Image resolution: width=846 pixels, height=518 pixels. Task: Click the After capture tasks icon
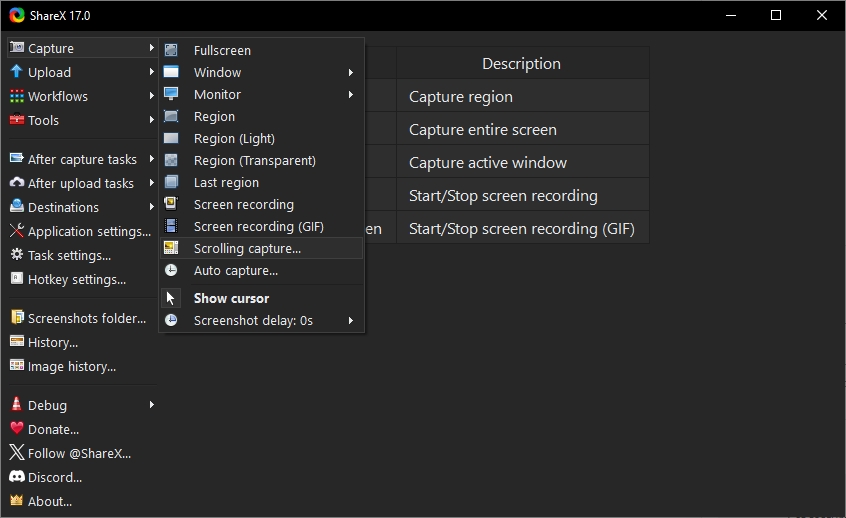click(17, 159)
